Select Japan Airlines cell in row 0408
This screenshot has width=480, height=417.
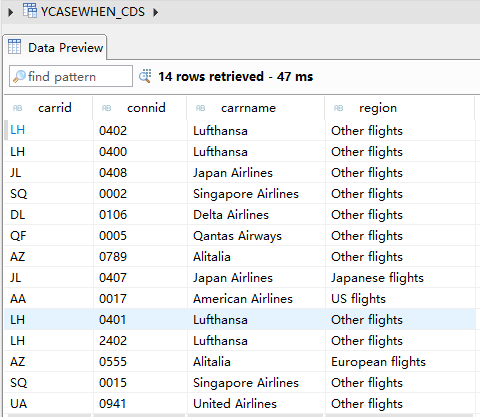(x=256, y=173)
